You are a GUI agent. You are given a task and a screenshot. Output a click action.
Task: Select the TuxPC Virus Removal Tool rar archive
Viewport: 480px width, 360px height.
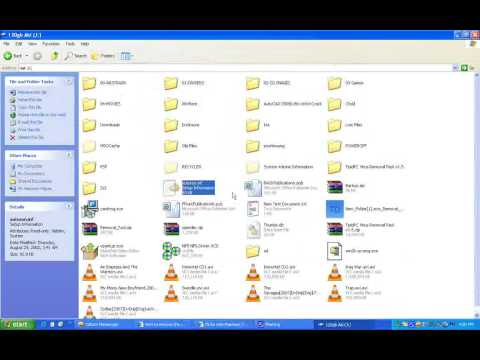tap(361, 230)
